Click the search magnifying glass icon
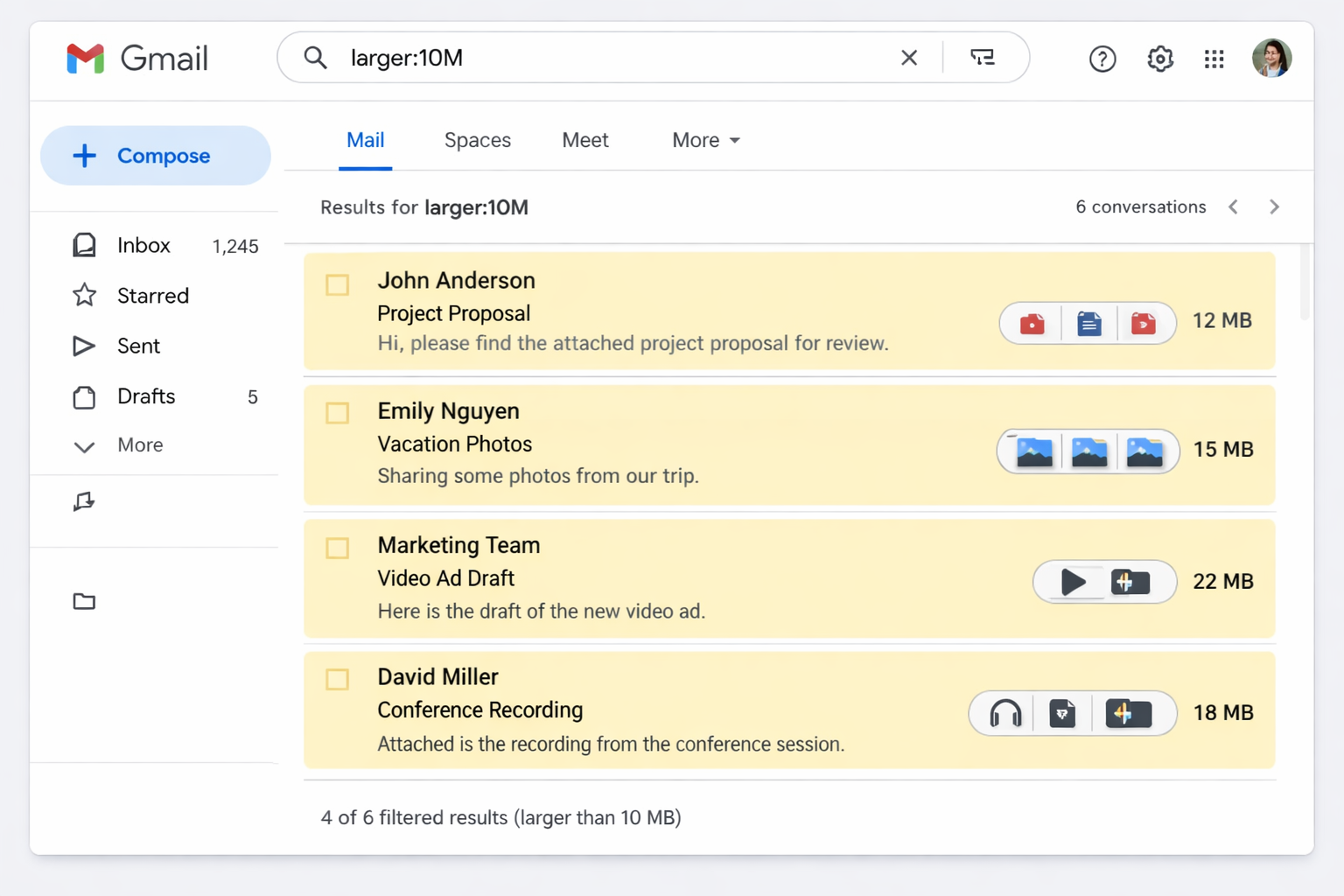This screenshot has width=1344, height=896. pyautogui.click(x=314, y=58)
